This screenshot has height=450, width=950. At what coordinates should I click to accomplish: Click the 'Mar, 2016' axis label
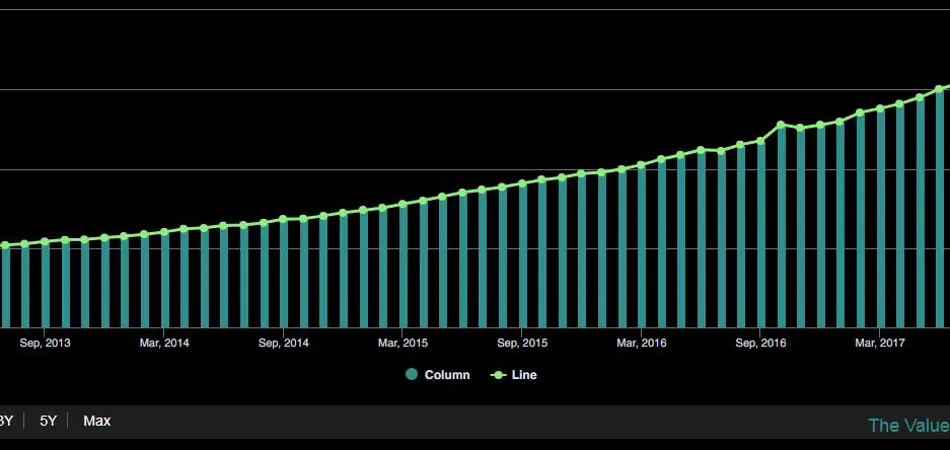click(x=641, y=343)
